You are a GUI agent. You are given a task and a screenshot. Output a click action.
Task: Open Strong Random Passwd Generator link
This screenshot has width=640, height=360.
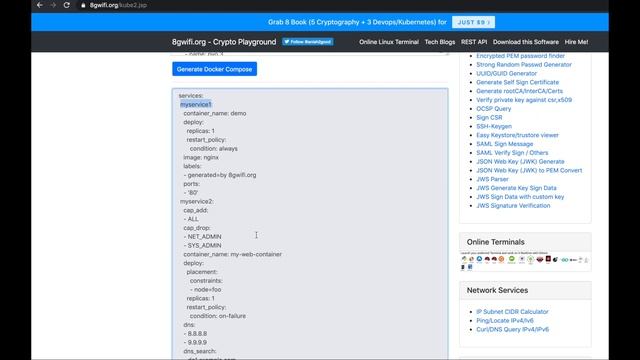tap(524, 64)
